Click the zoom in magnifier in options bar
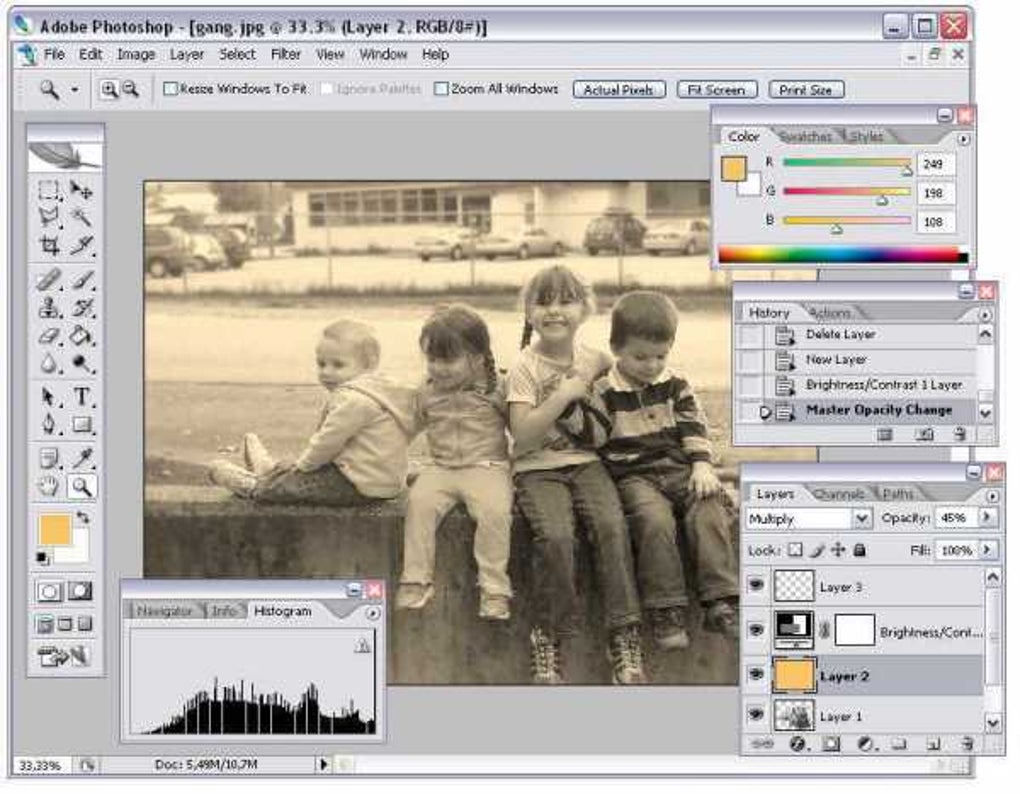Screen dimensions: 1020x794 click(x=109, y=89)
